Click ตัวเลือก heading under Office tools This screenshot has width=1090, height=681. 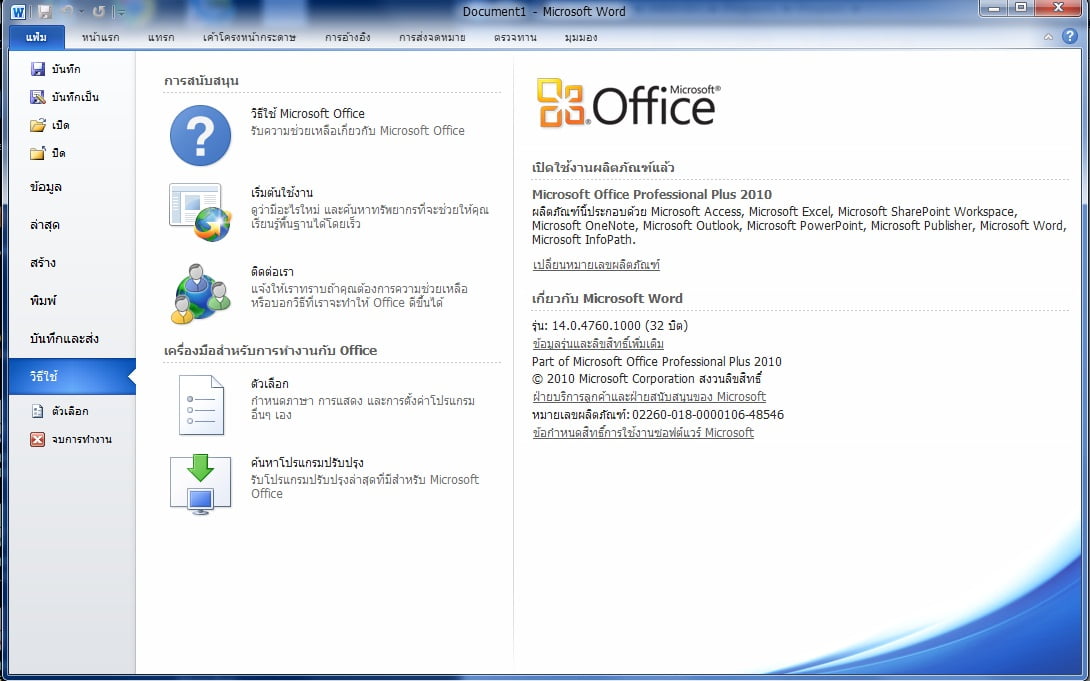(270, 384)
